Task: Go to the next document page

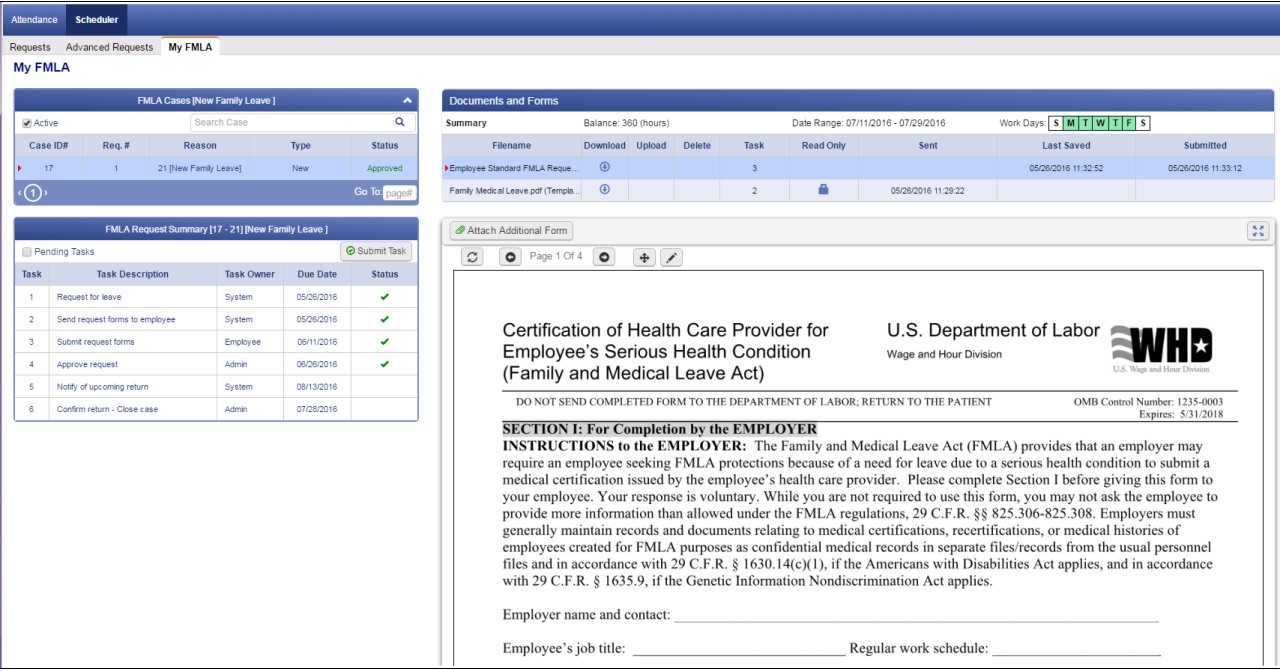Action: point(604,258)
